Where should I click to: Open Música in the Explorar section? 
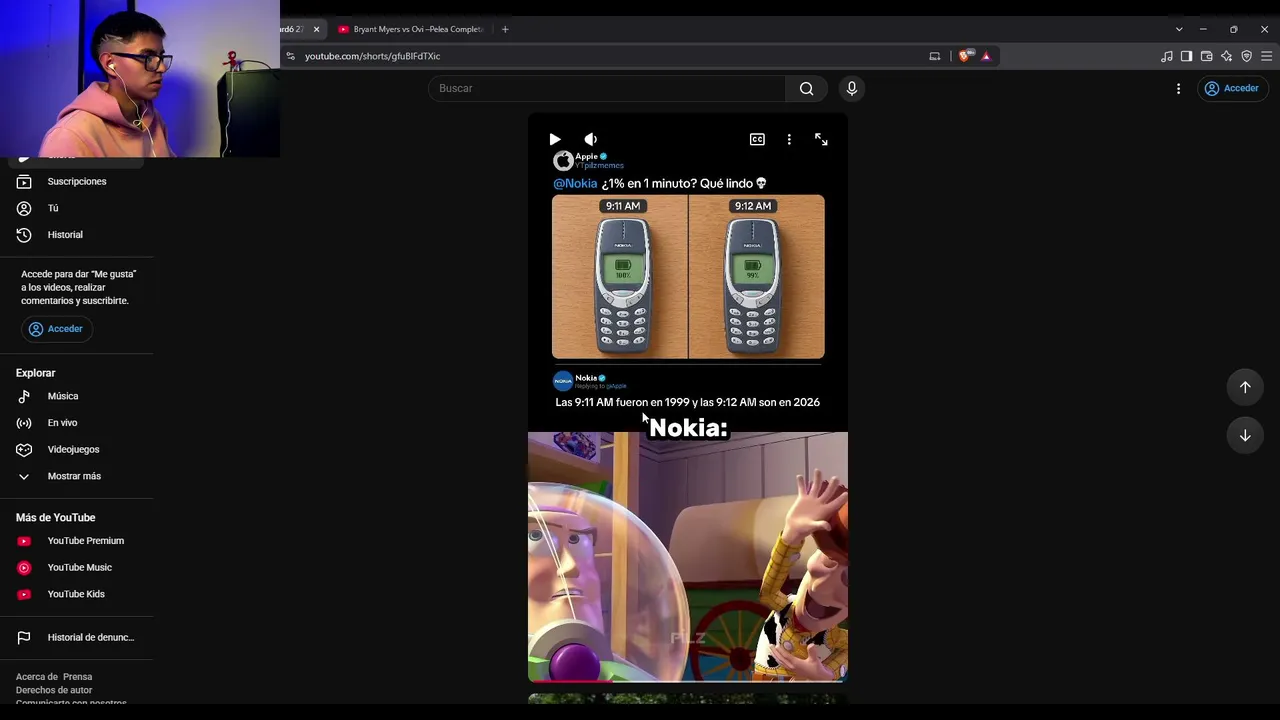pyautogui.click(x=77, y=396)
